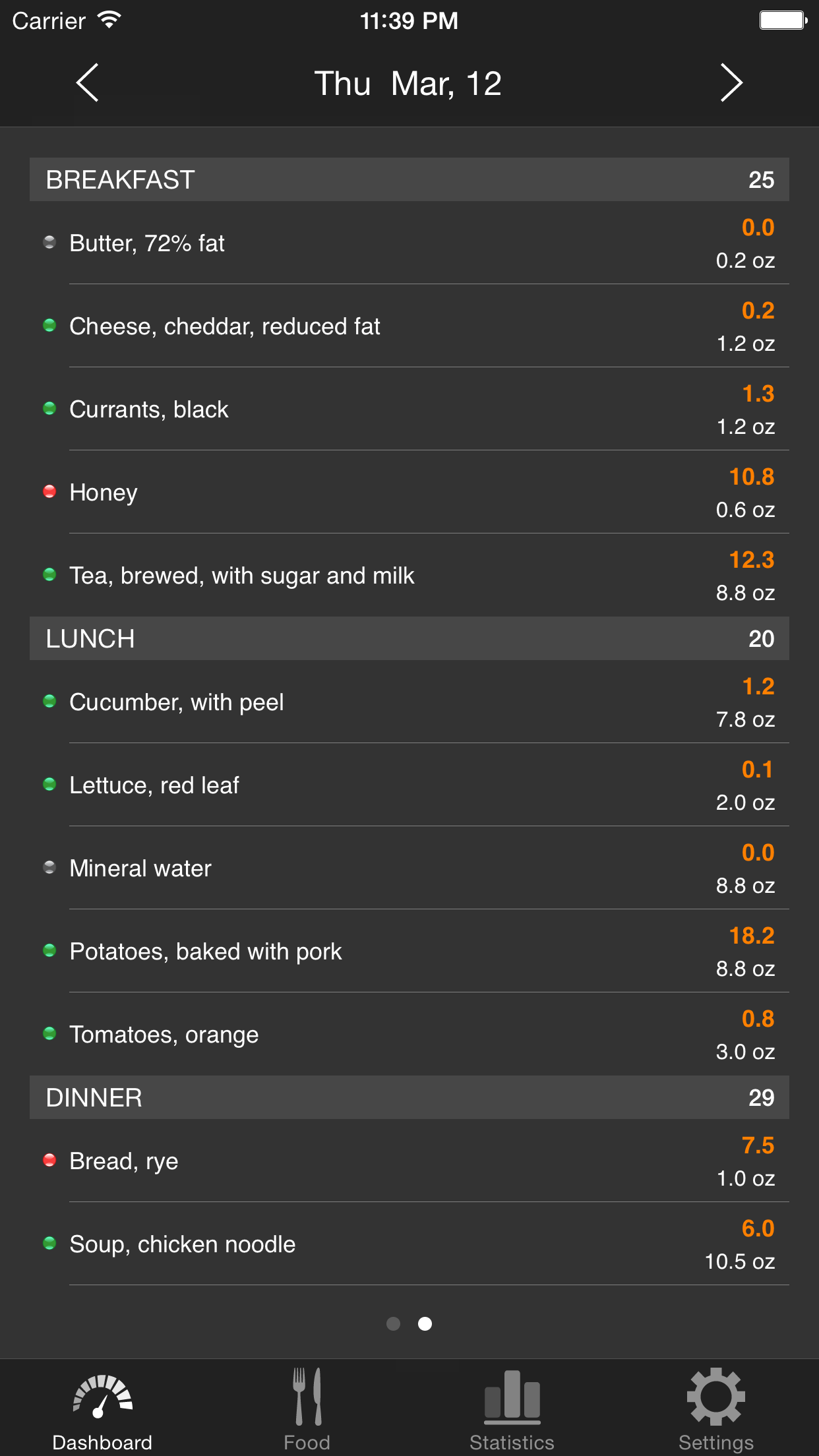Tap the DINNER section header
This screenshot has width=819, height=1456.
click(x=409, y=1097)
